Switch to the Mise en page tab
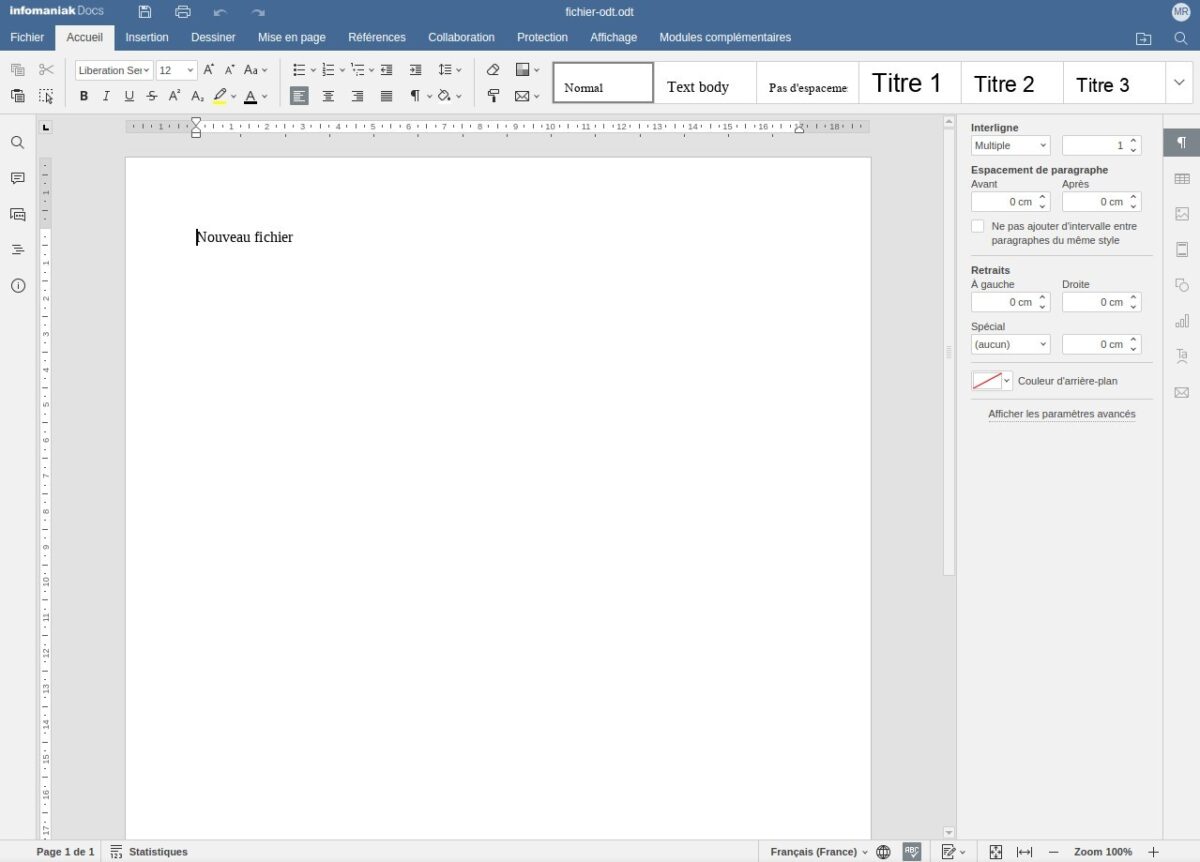The width and height of the screenshot is (1200, 862). point(292,38)
